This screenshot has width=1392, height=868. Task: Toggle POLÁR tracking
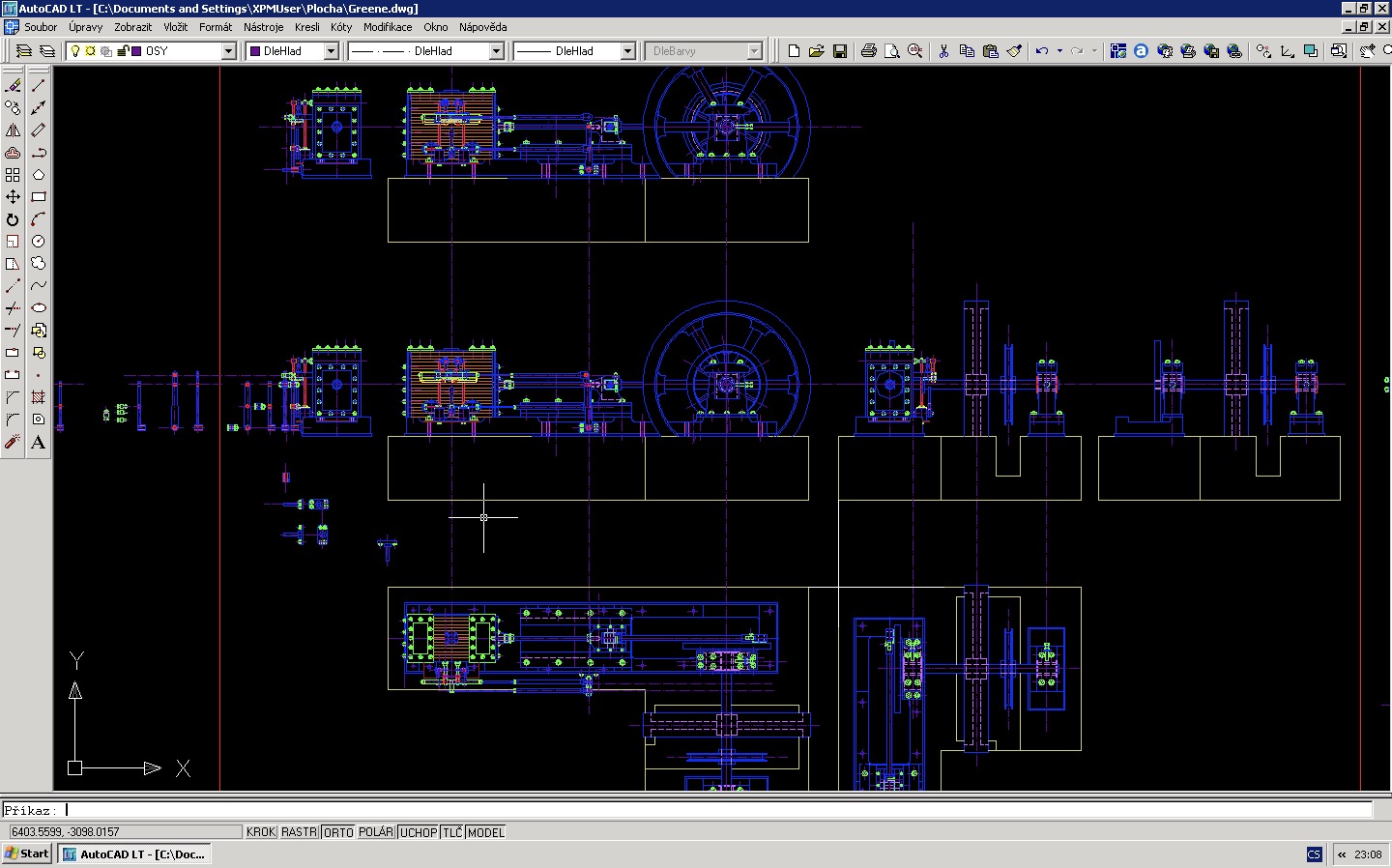(x=376, y=832)
